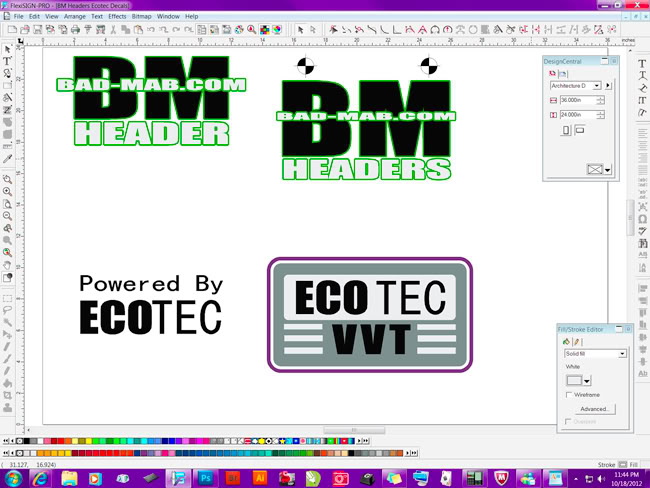Viewport: 650px width, 488px height.
Task: Click the crossed-box button in DesignCentral
Action: [x=595, y=170]
